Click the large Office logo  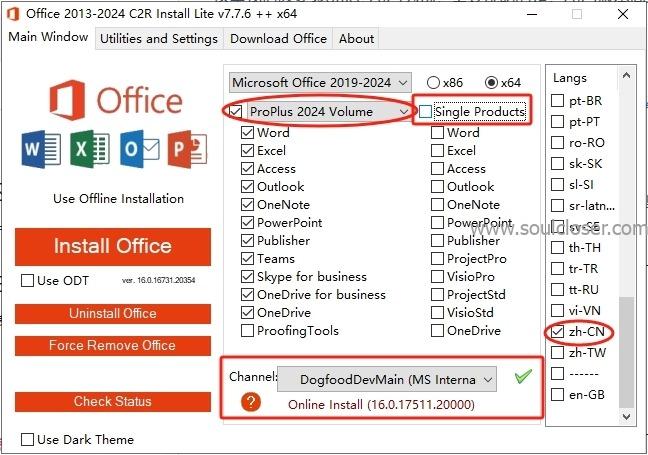(116, 100)
